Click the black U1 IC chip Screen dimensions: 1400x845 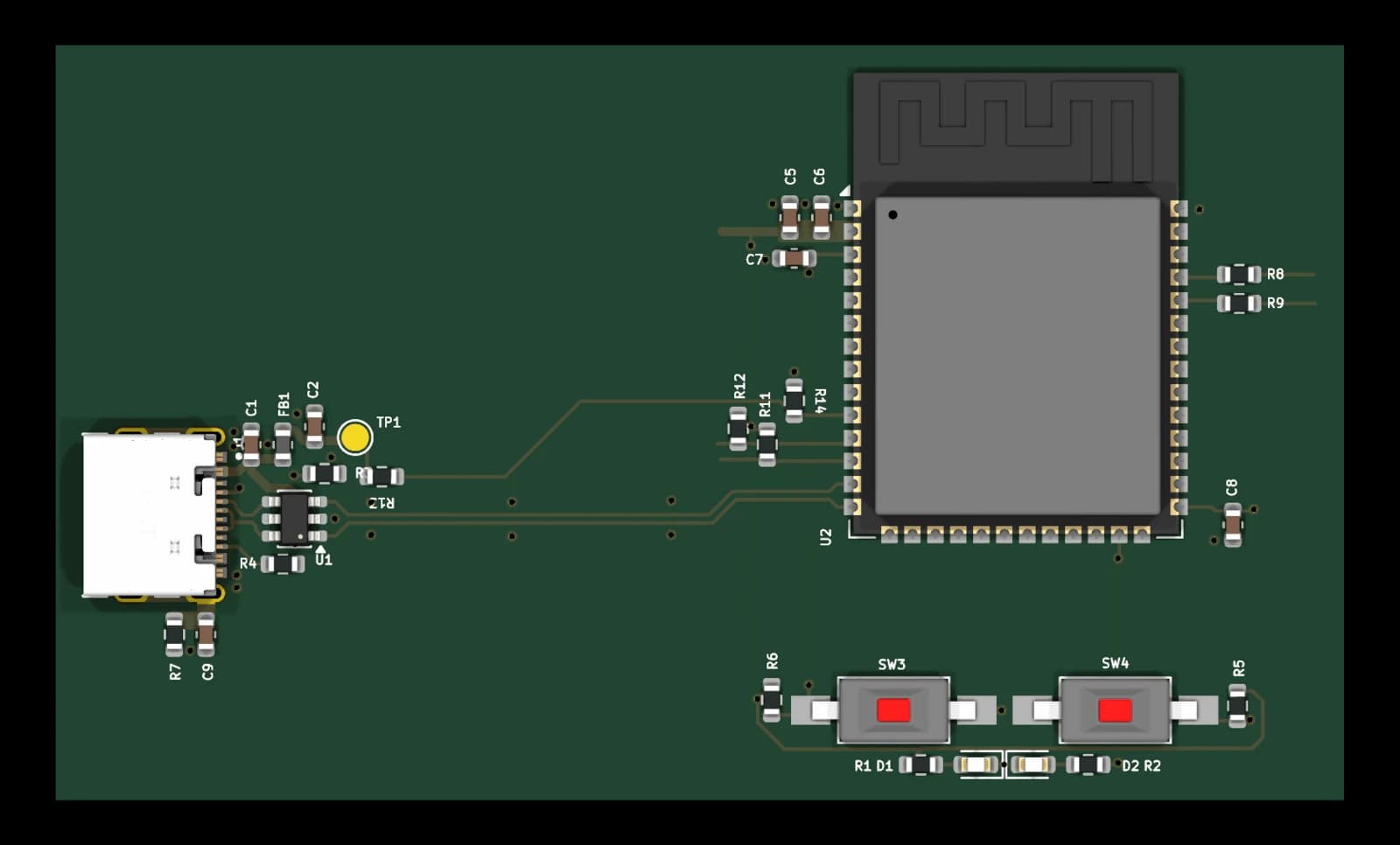[x=295, y=518]
